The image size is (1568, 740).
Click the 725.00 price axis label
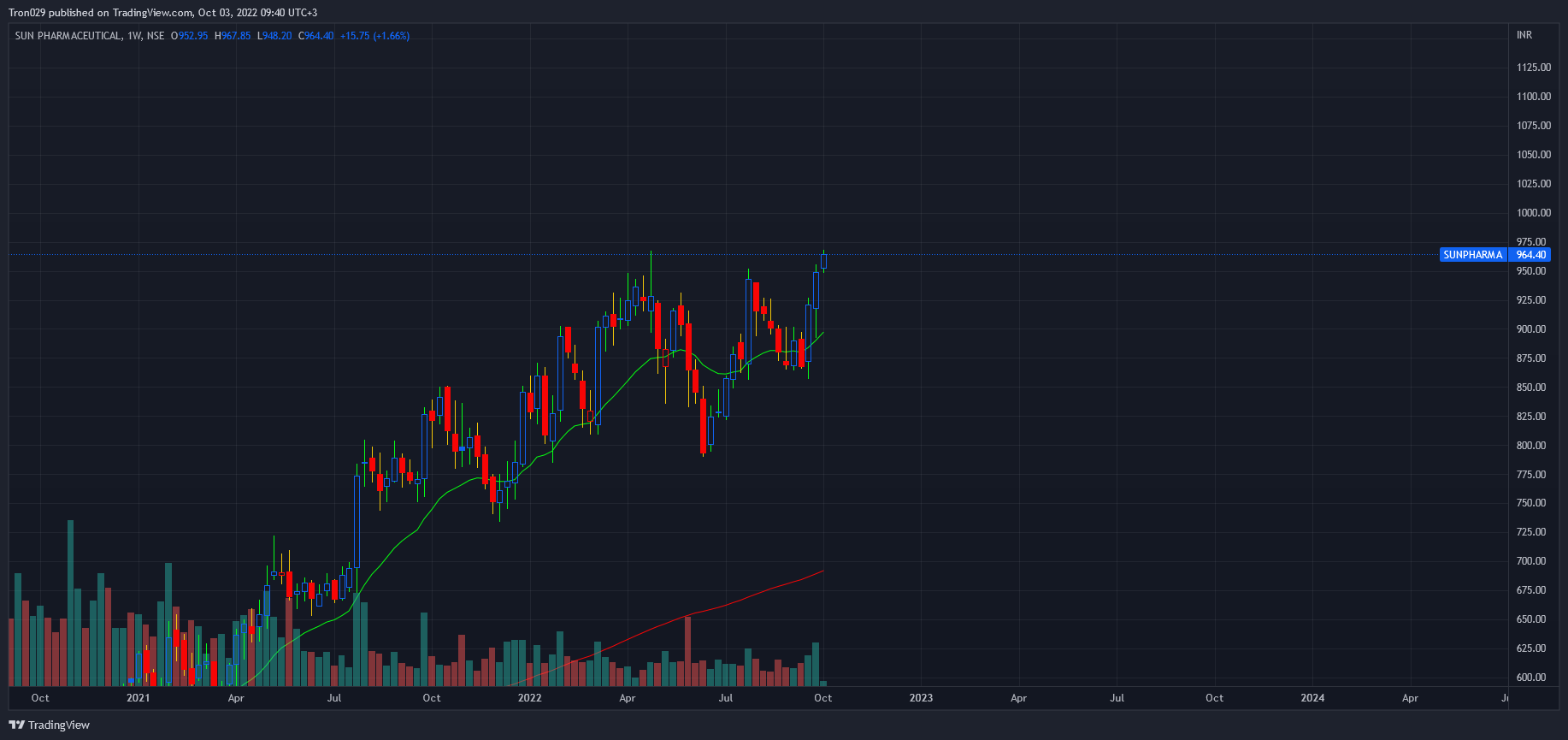(1530, 532)
